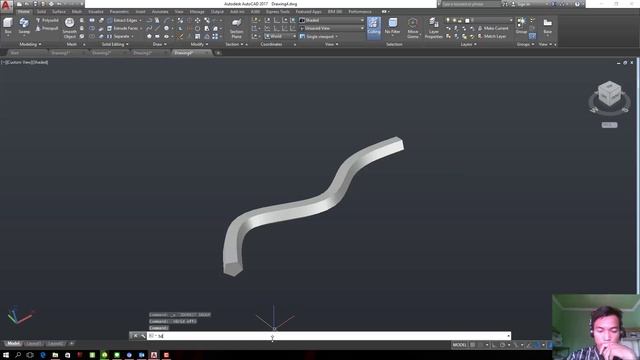640x360 pixels.
Task: Open the AutoCAD application menu logo
Action: pyautogui.click(x=6, y=5)
